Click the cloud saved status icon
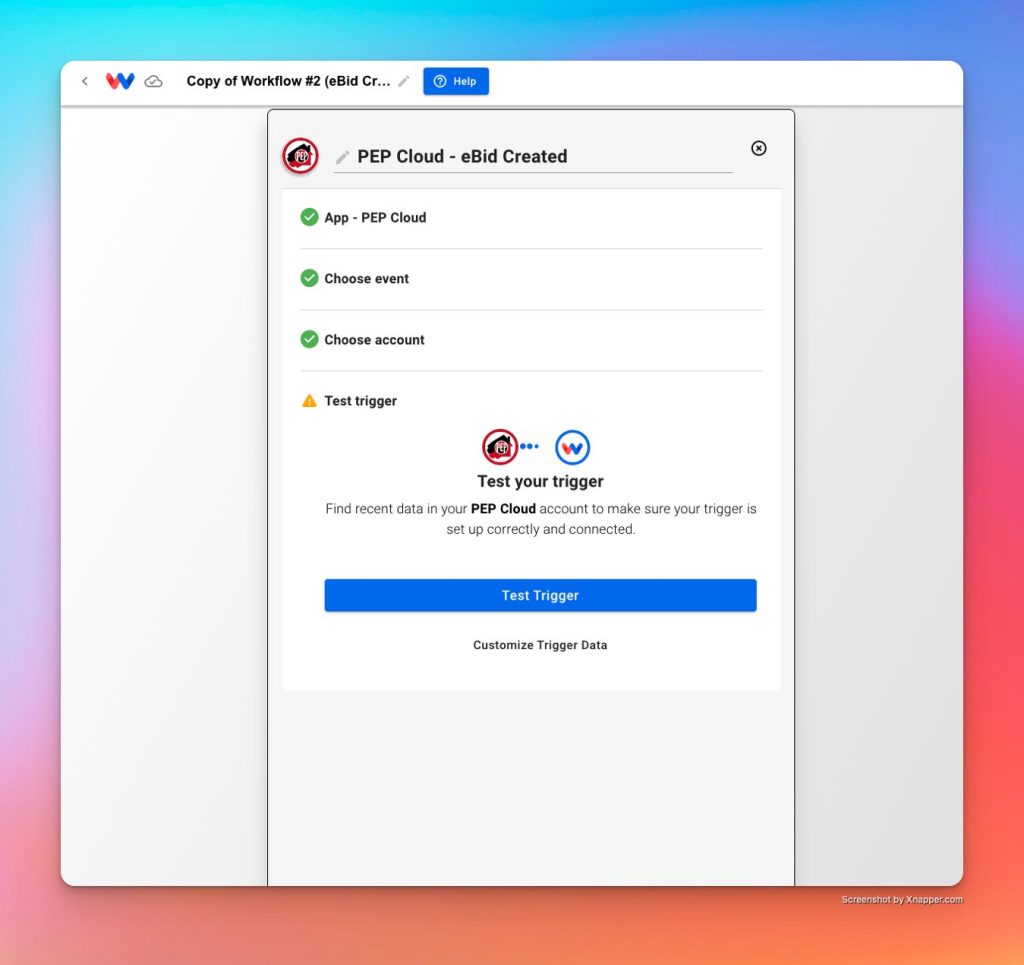The width and height of the screenshot is (1024, 965). point(153,81)
